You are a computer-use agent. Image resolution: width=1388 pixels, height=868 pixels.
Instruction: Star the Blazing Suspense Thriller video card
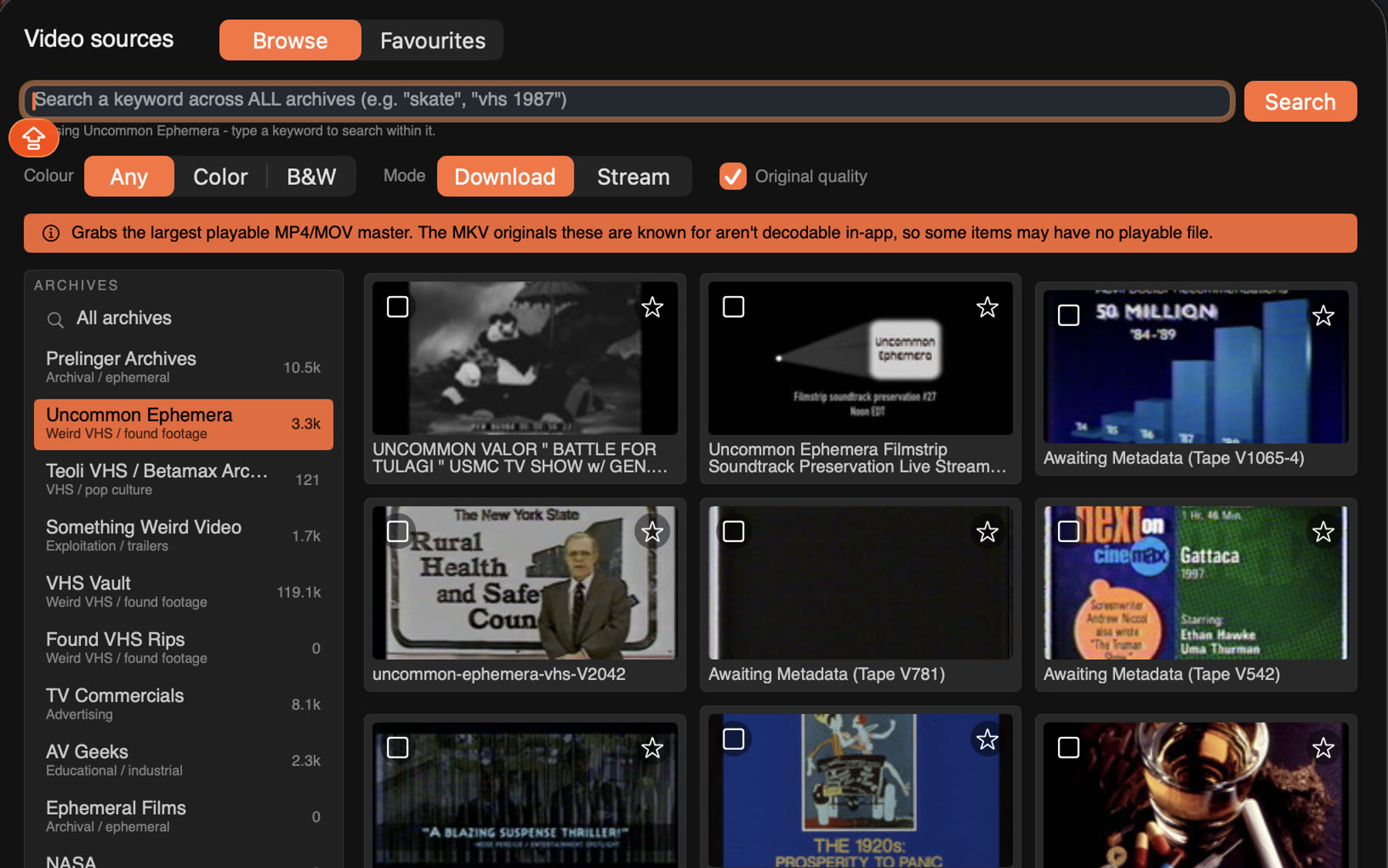(652, 748)
